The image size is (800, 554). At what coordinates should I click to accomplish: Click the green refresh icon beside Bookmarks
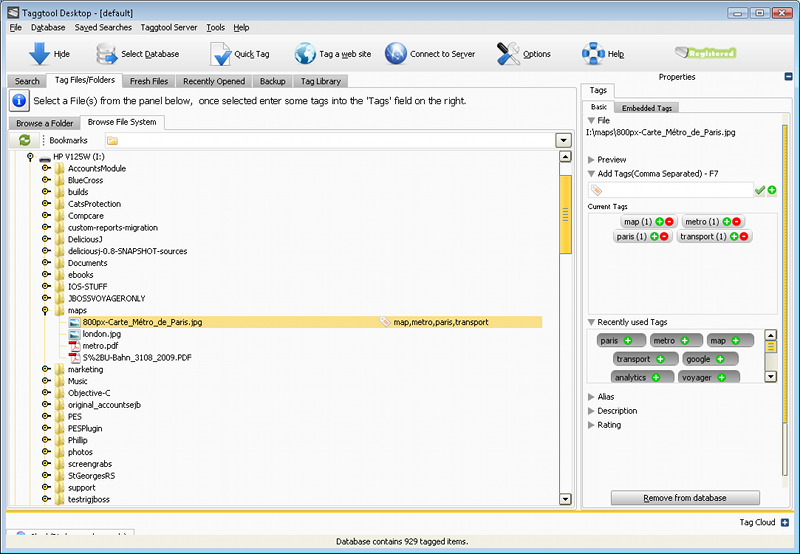click(x=24, y=140)
